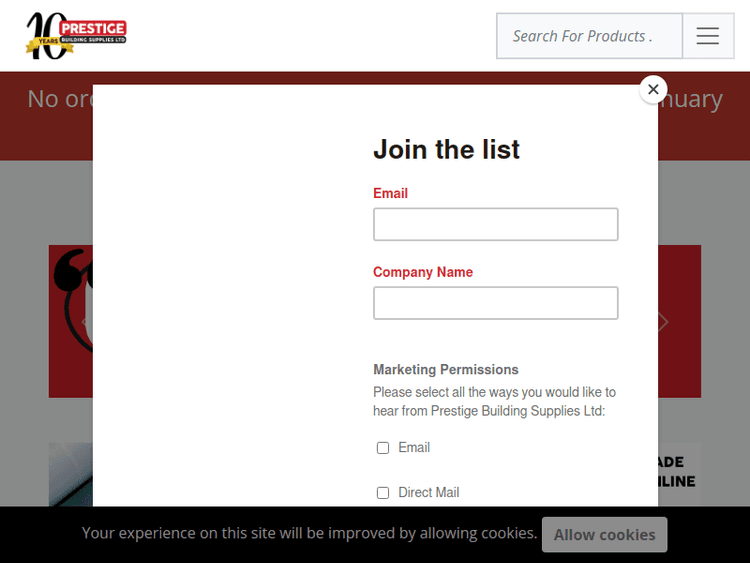
Task: Click the Join the list heading
Action: [446, 149]
